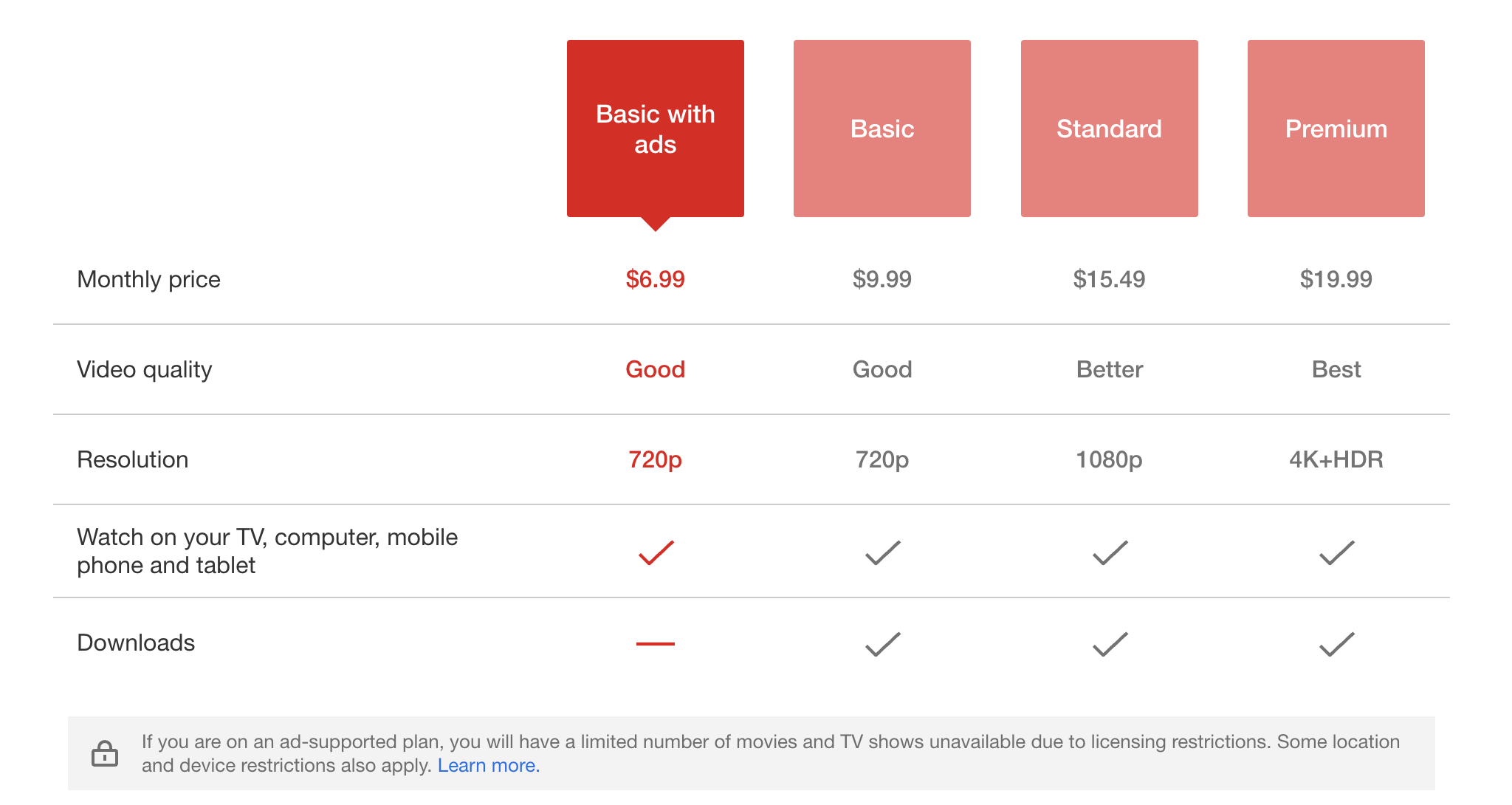Click the Good quality text under Basic with ads
Viewport: 1512px width, 805px height.
tap(655, 369)
